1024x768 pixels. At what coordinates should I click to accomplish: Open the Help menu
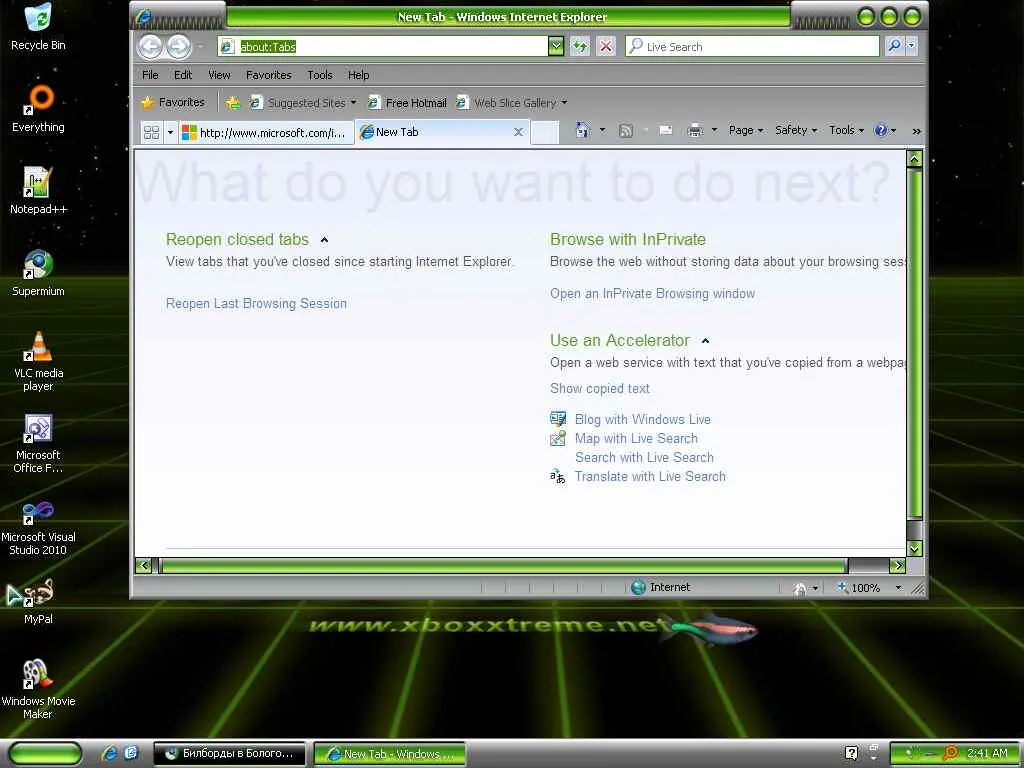click(359, 75)
